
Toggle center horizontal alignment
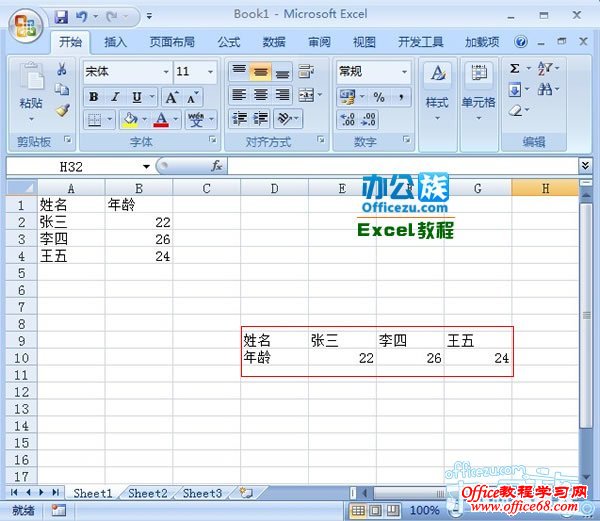point(261,95)
